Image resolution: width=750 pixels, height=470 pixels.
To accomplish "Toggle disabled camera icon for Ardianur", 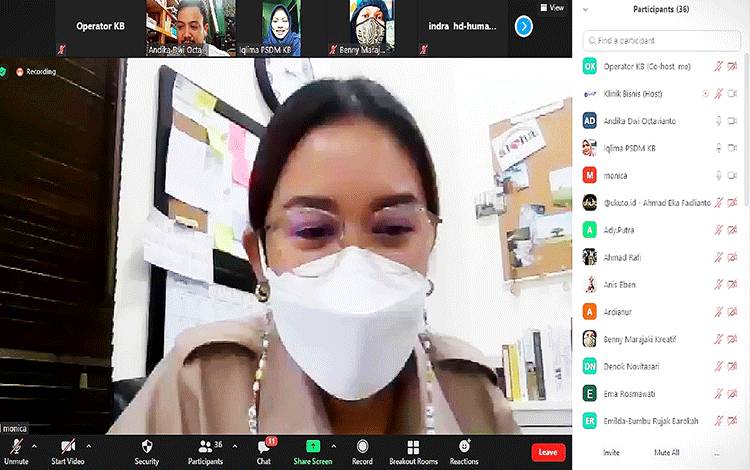I will click(x=732, y=312).
